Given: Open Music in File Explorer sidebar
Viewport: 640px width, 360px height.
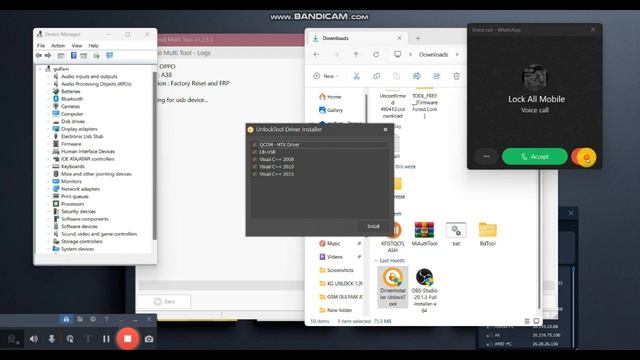Looking at the screenshot, I should [x=330, y=243].
